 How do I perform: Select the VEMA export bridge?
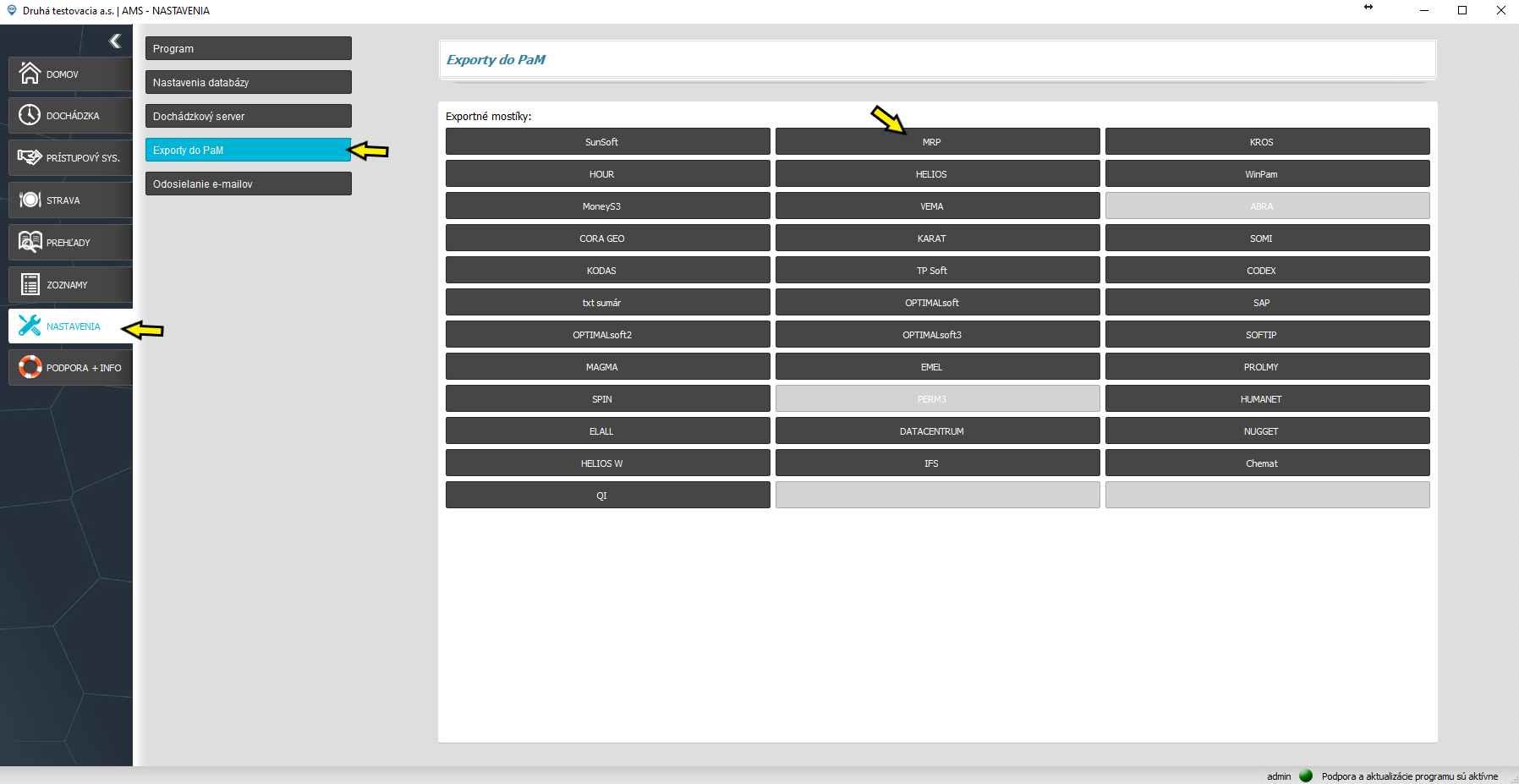(x=937, y=206)
